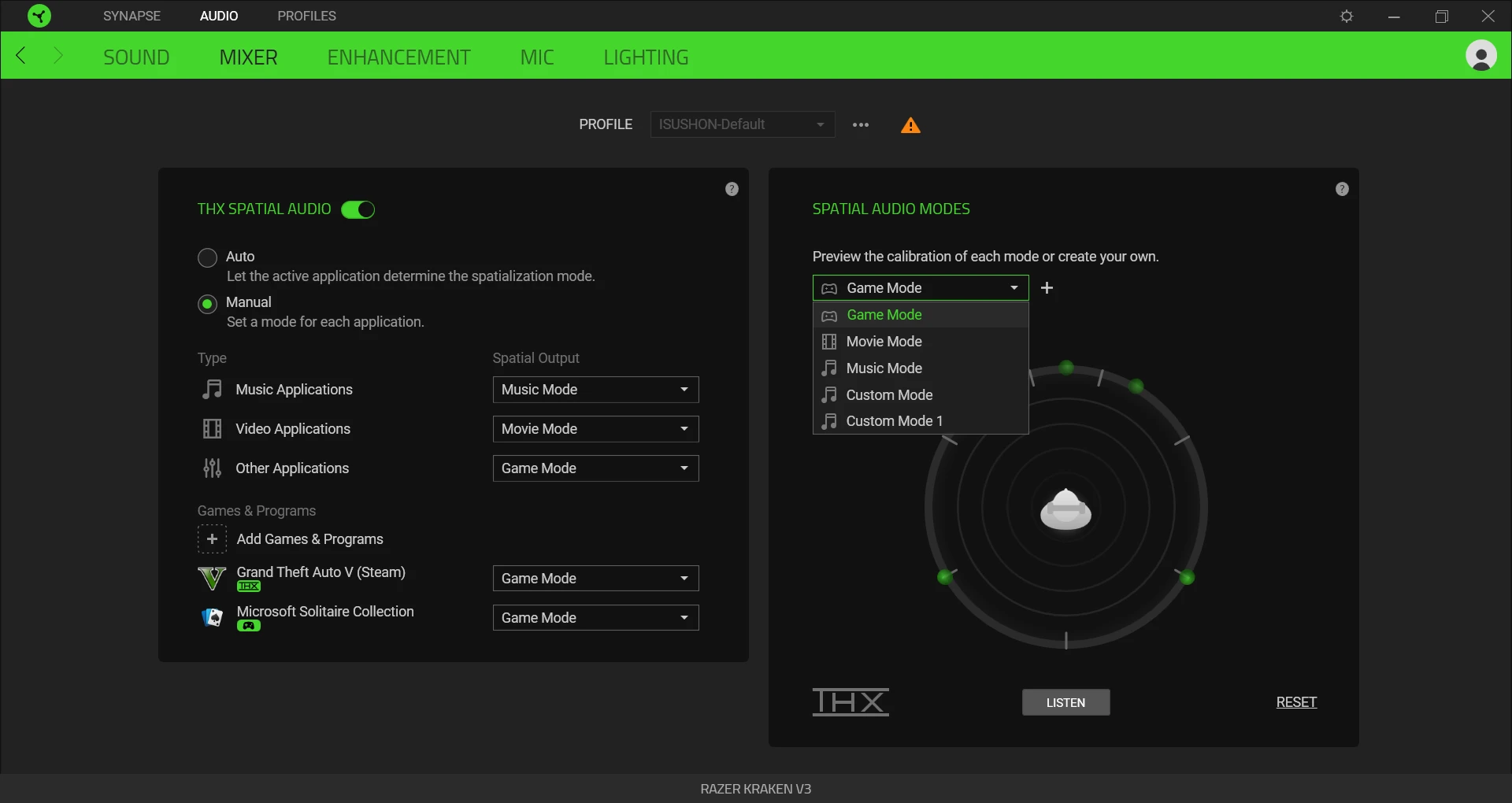Click Grand Theft Auto V game icon
The width and height of the screenshot is (1512, 803).
[x=212, y=579]
